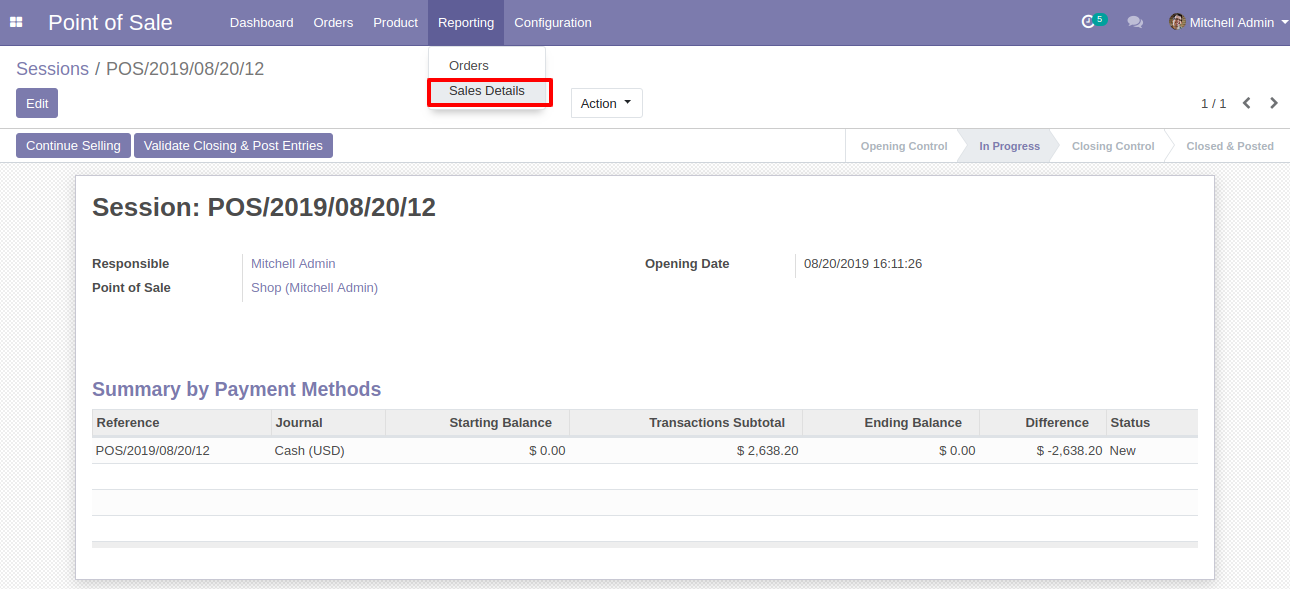Screen dimensions: 1290x589
Task: Open the Shop (Mitchell Admin) link
Action: [x=314, y=288]
